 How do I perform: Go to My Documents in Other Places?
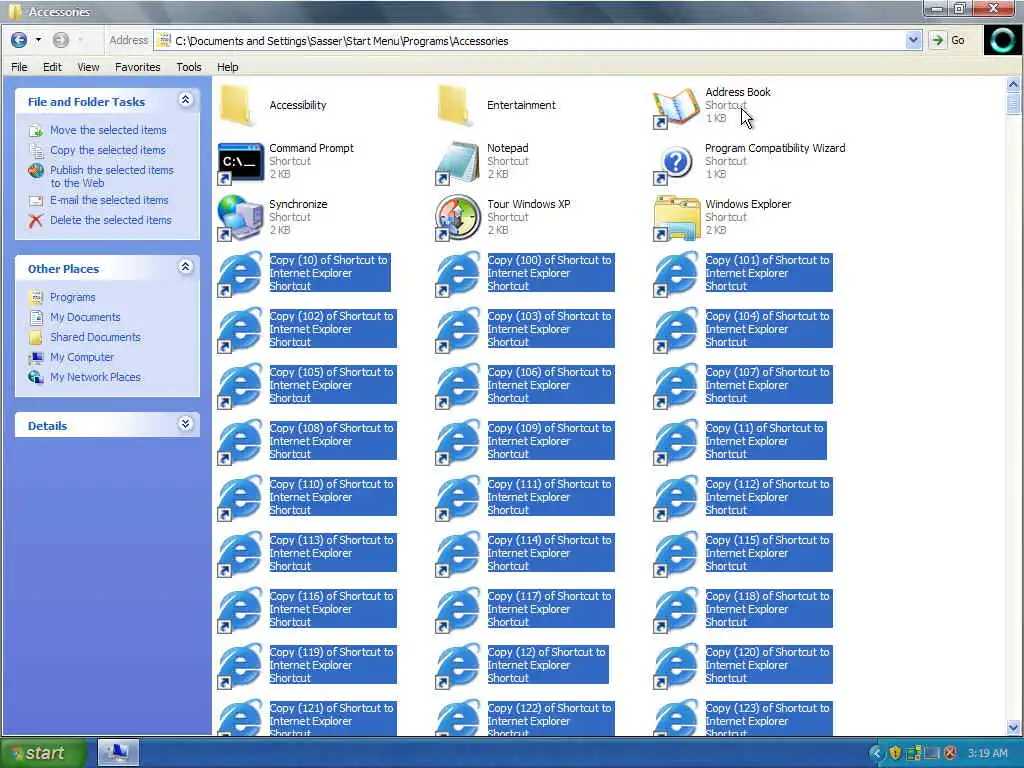(85, 317)
